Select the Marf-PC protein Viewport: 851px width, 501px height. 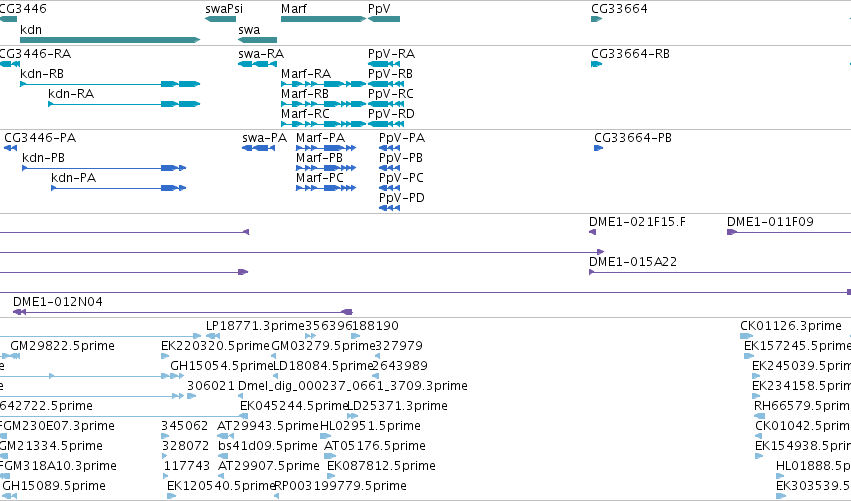tap(326, 188)
